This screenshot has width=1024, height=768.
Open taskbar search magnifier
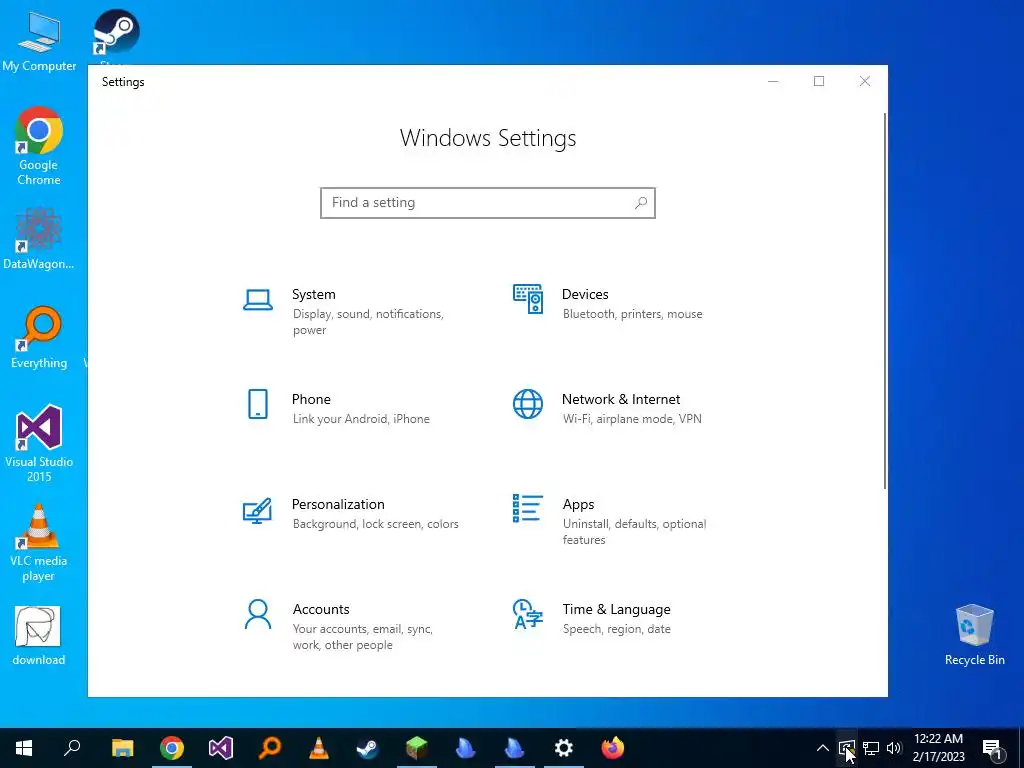coord(72,748)
